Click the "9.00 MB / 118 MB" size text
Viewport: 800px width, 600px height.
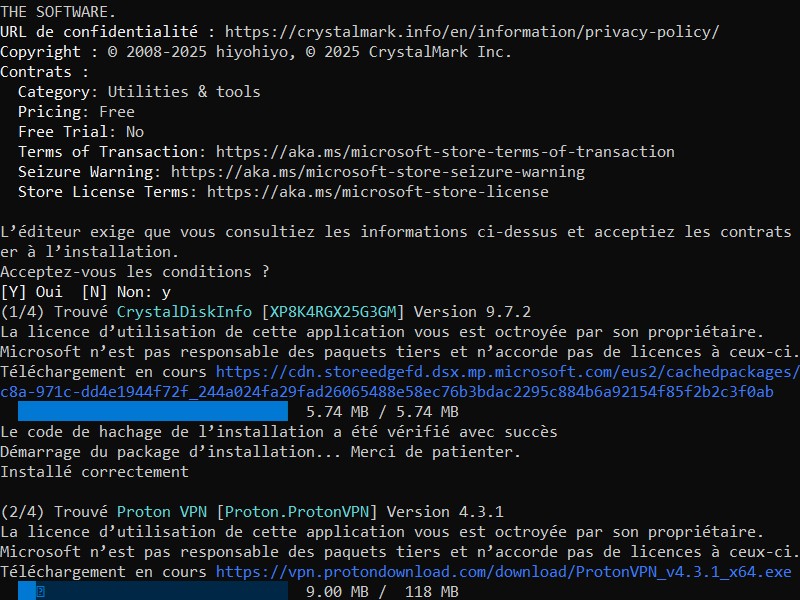[x=382, y=592]
